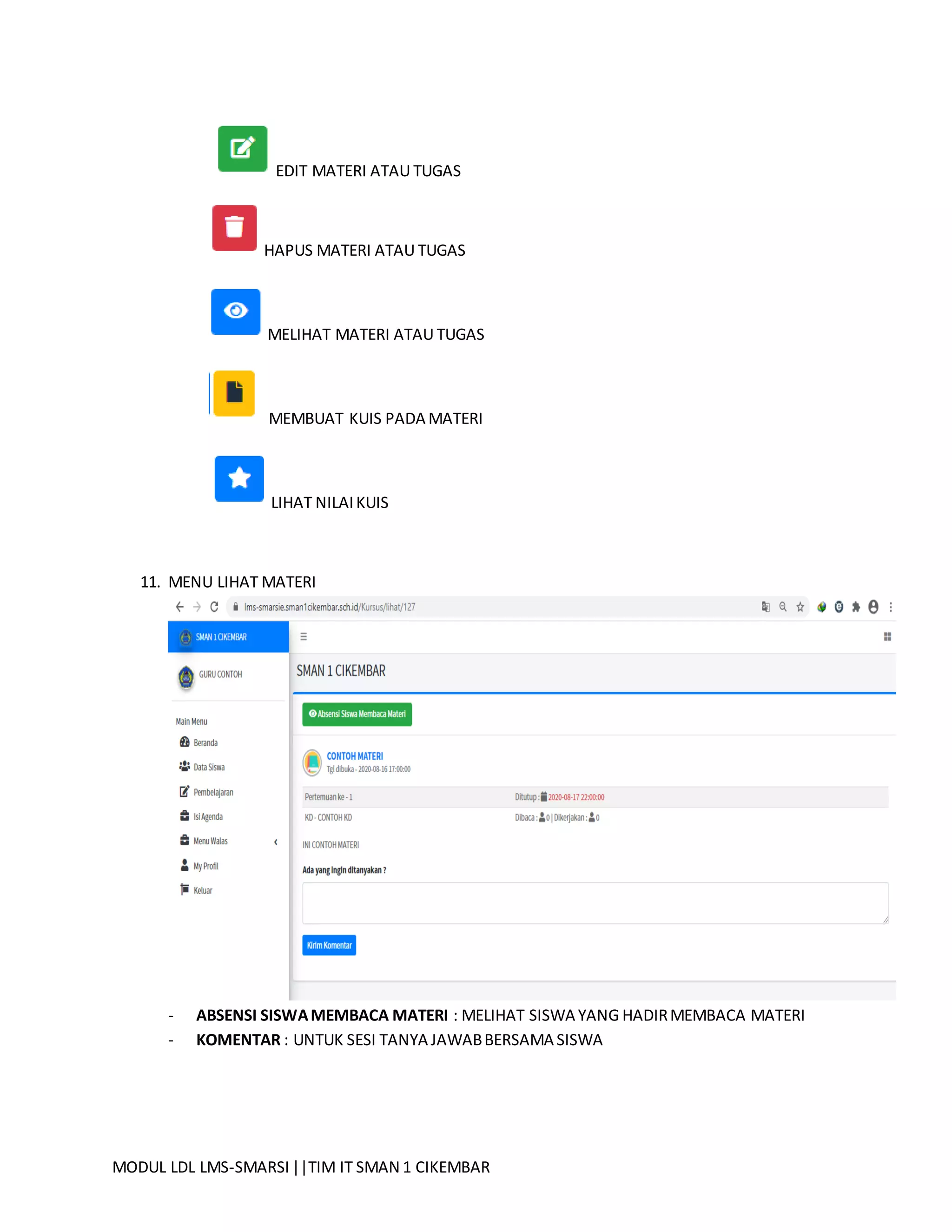
Task: Go to Data Siswa menu
Action: 209,767
